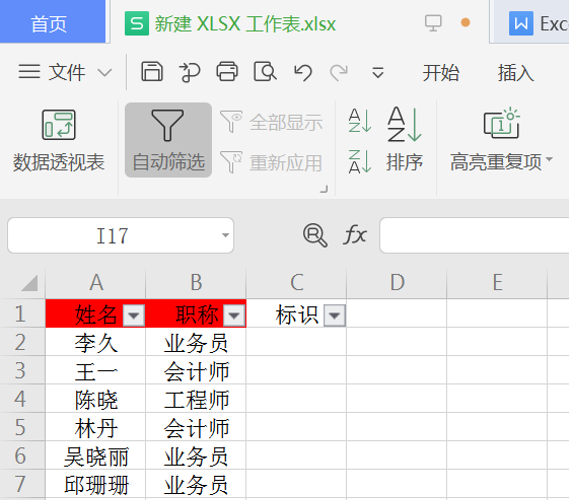Viewport: 569px width, 500px height.
Task: Click the 重新应用 button
Action: pos(271,162)
